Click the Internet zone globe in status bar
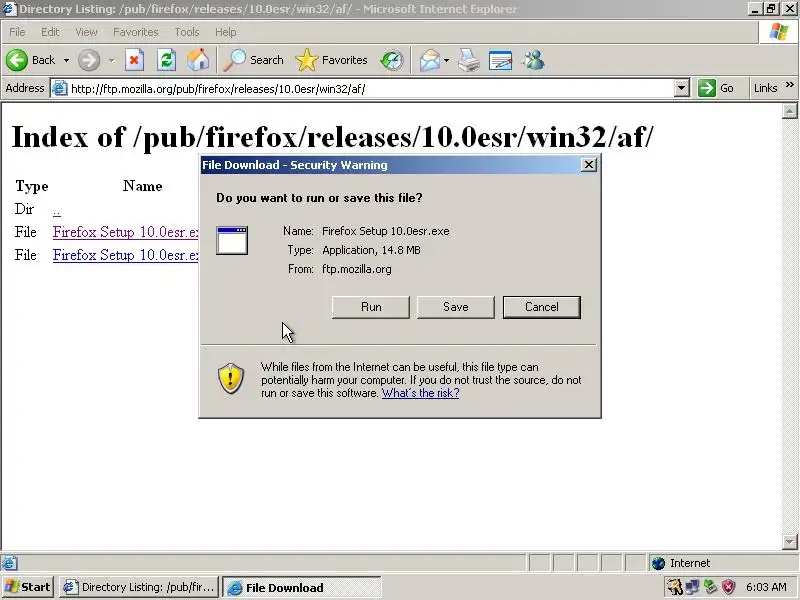 coord(659,563)
